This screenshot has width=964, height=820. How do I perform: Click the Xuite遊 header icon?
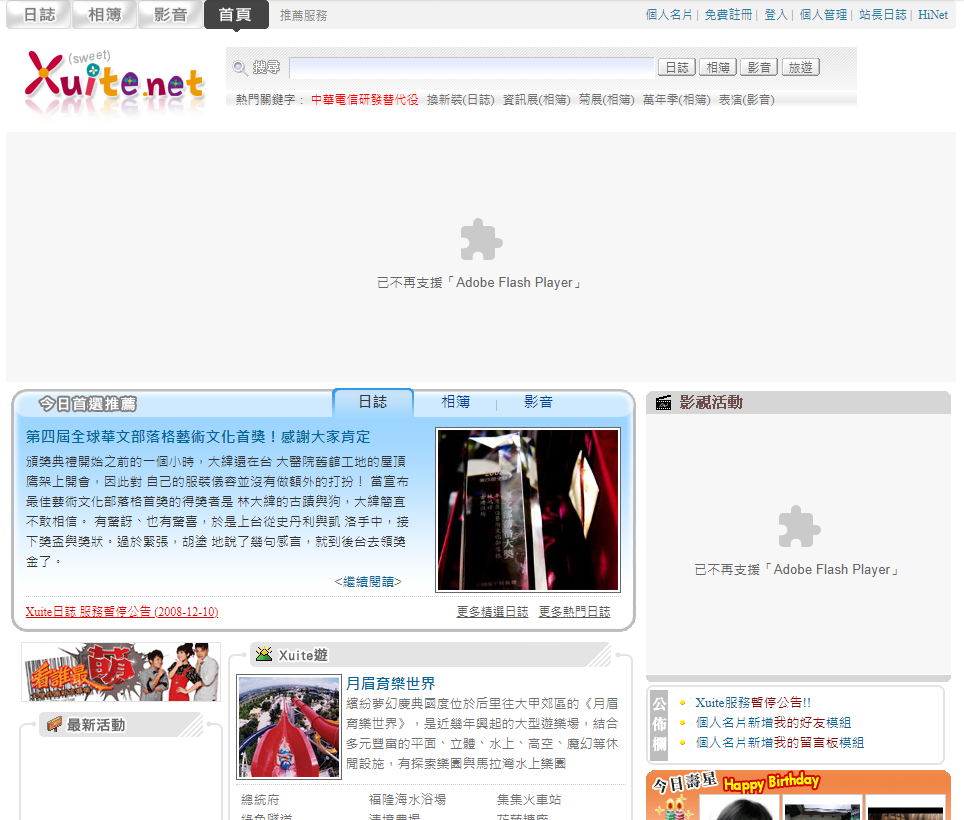264,655
